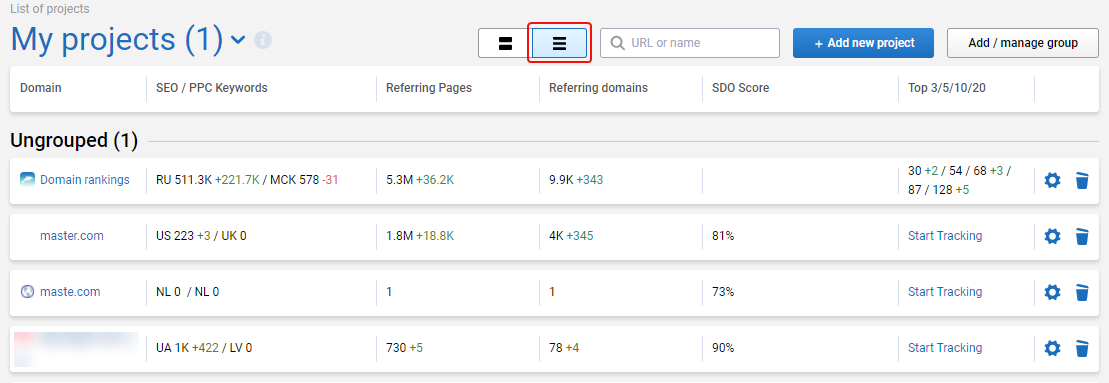Open the master.com project link
This screenshot has width=1109, height=383.
coord(71,236)
